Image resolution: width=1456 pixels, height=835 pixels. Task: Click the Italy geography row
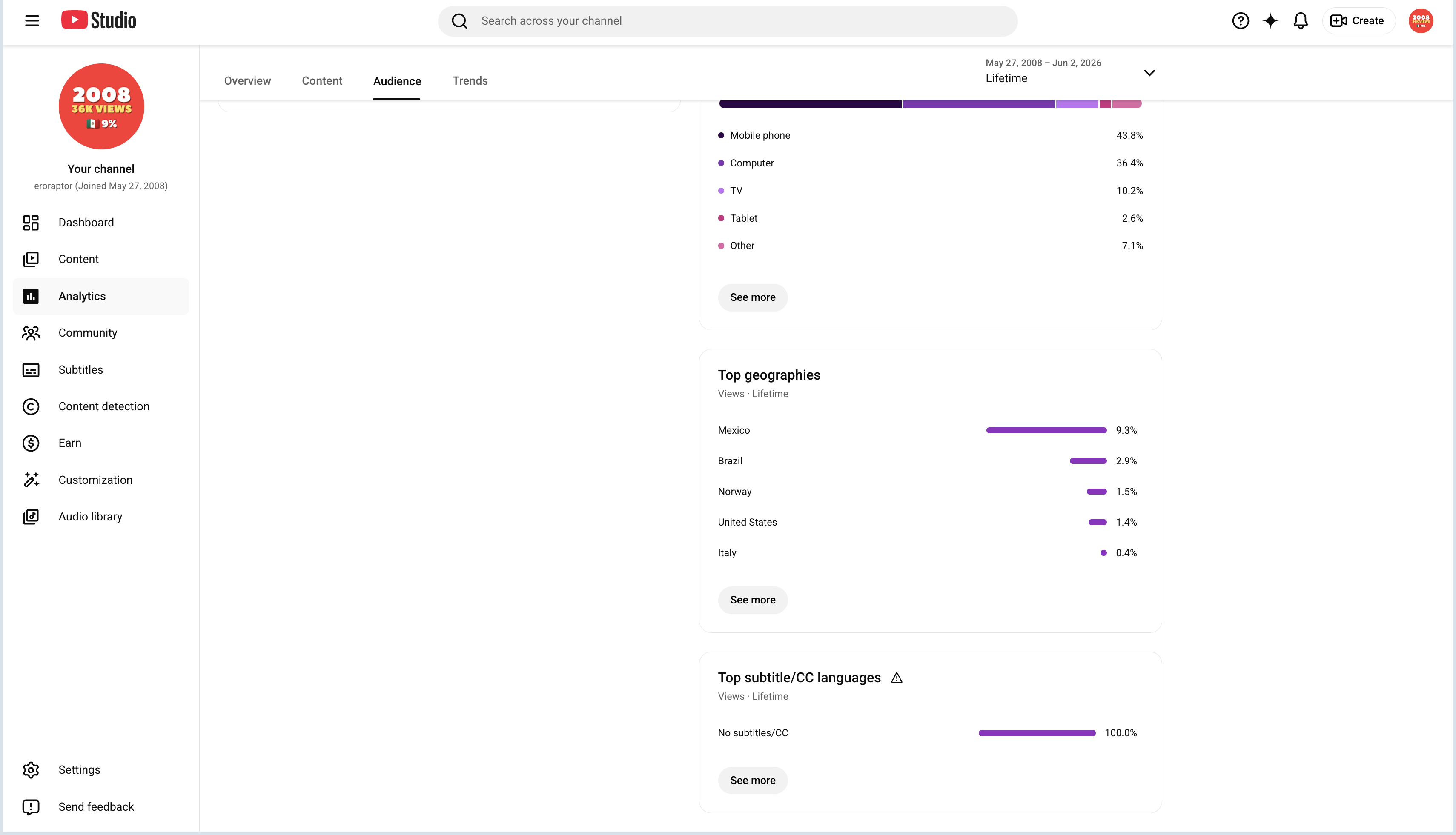(x=927, y=553)
